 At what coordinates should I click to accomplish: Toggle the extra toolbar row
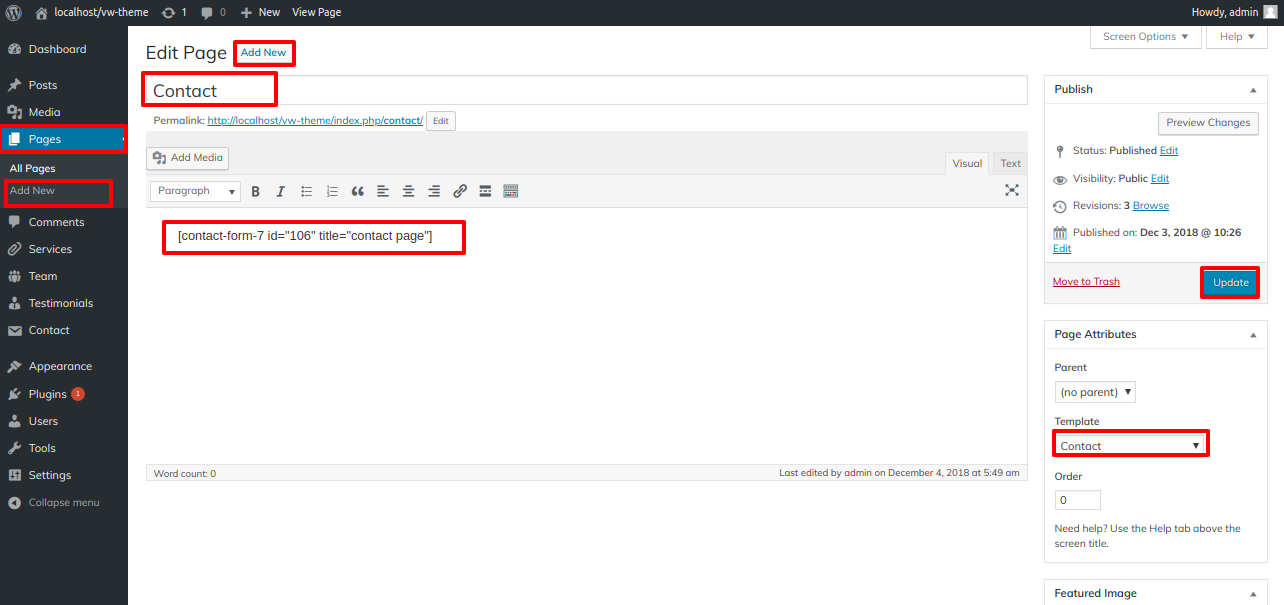pos(511,191)
